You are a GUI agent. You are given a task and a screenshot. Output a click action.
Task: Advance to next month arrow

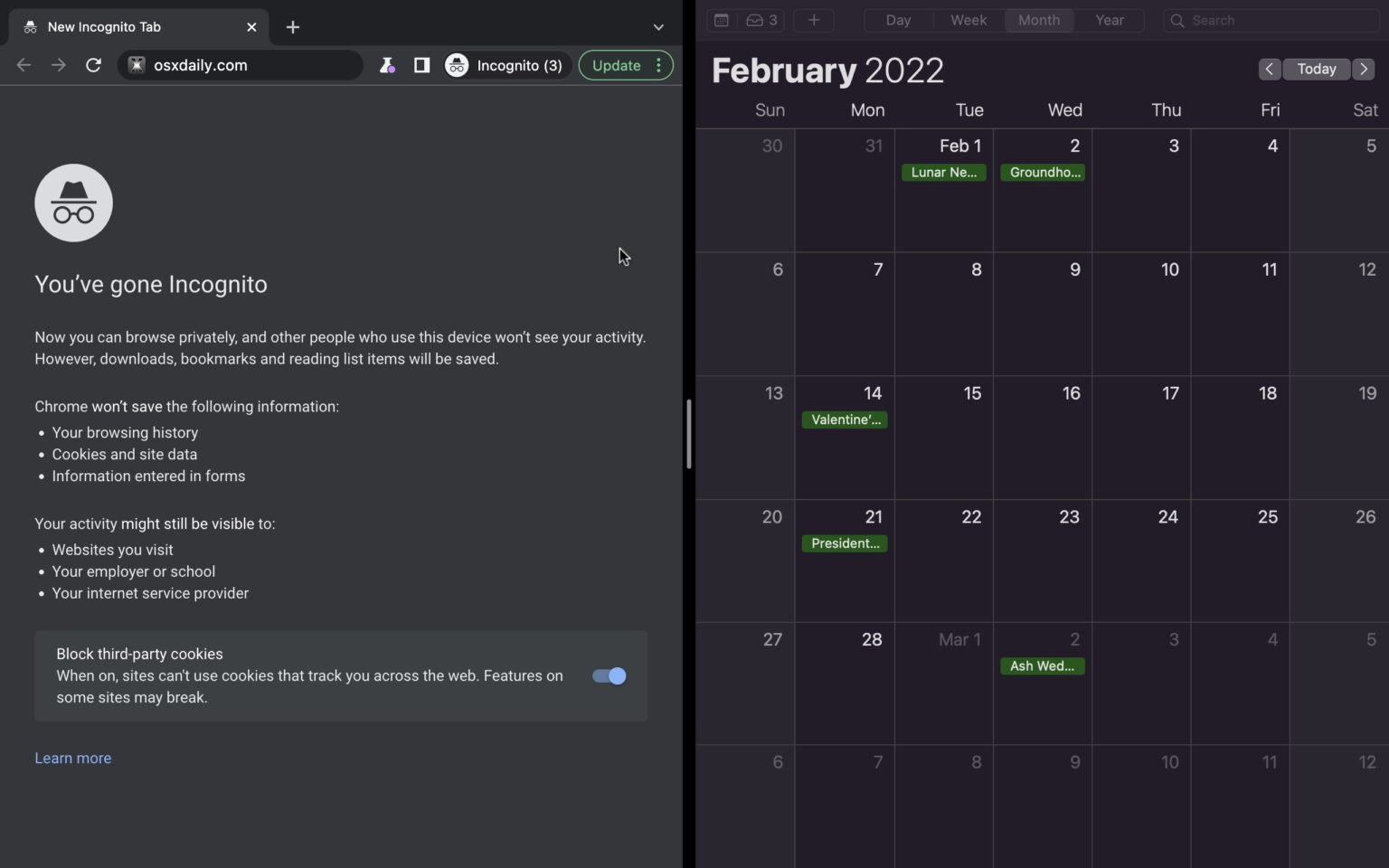coord(1364,69)
